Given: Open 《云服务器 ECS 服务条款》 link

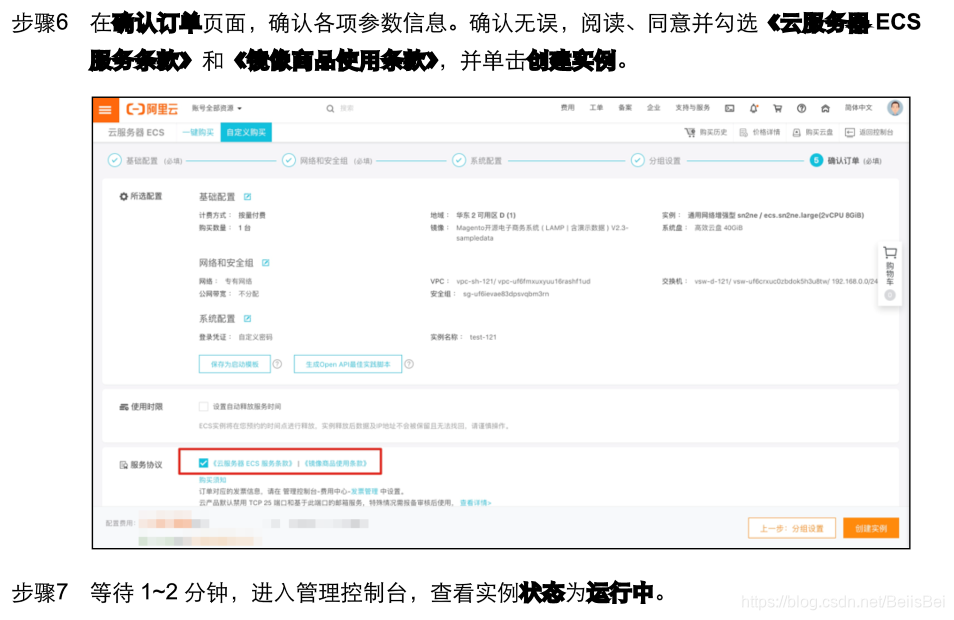Looking at the screenshot, I should (x=252, y=463).
